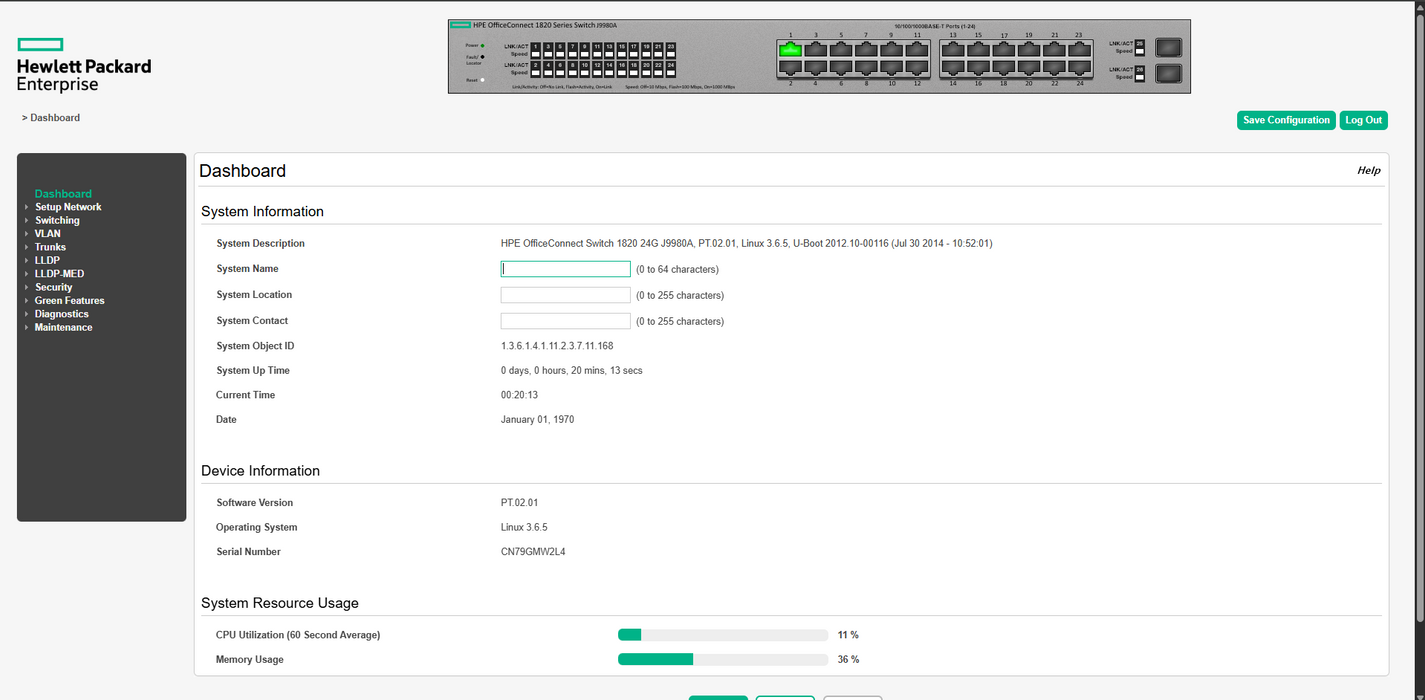Viewport: 1425px width, 700px height.
Task: Expand the Maintenance section
Action: coord(63,327)
